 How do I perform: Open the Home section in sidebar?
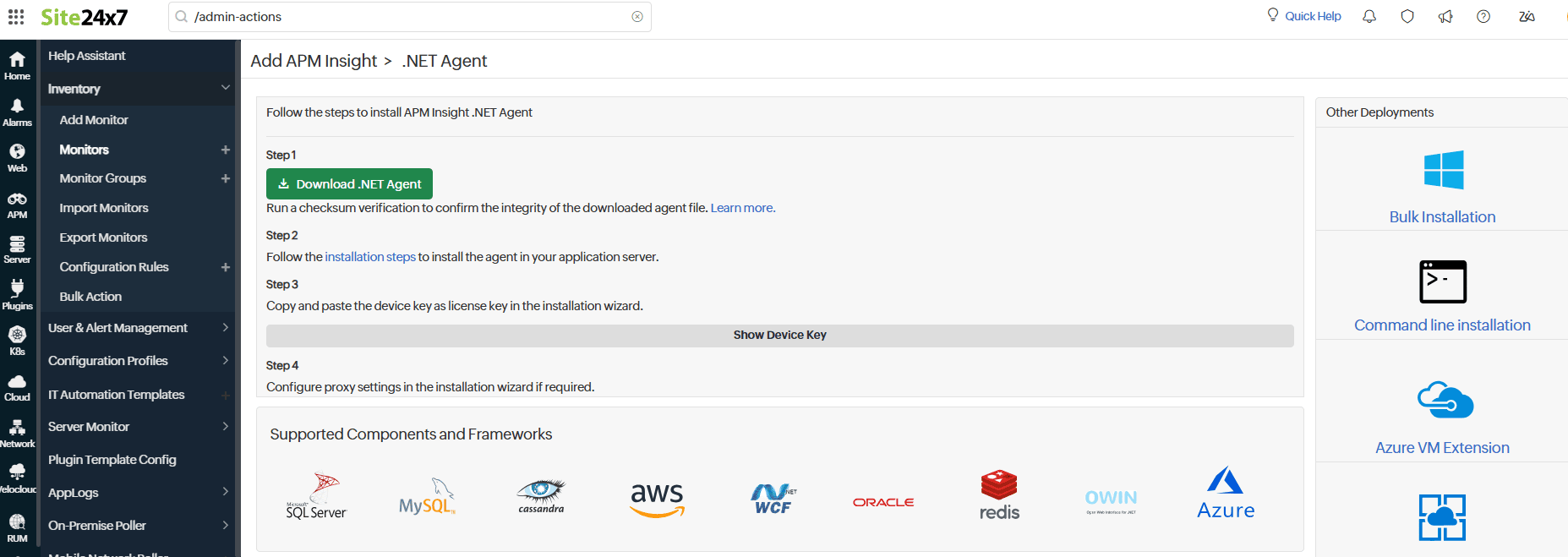point(17,65)
